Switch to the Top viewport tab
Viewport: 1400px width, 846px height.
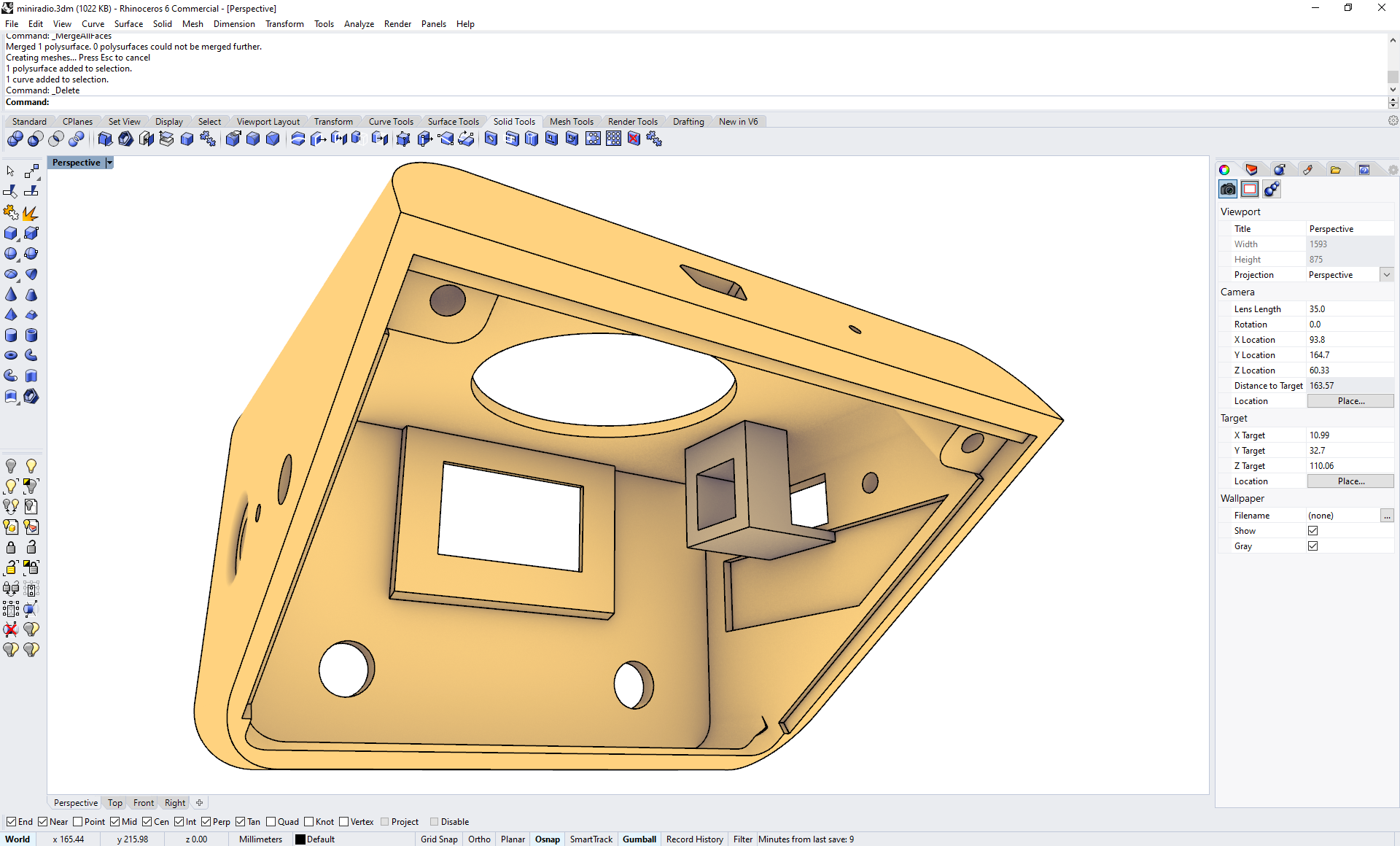pos(114,803)
